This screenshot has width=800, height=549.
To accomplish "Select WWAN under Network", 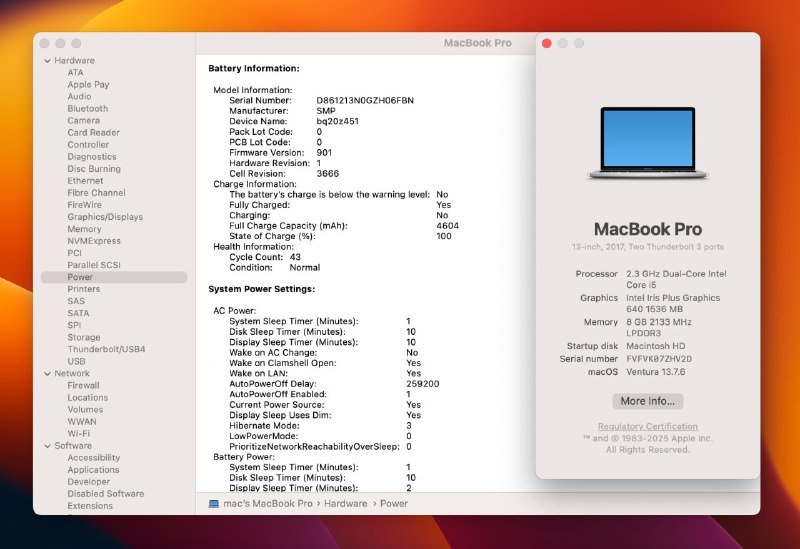I will [82, 422].
